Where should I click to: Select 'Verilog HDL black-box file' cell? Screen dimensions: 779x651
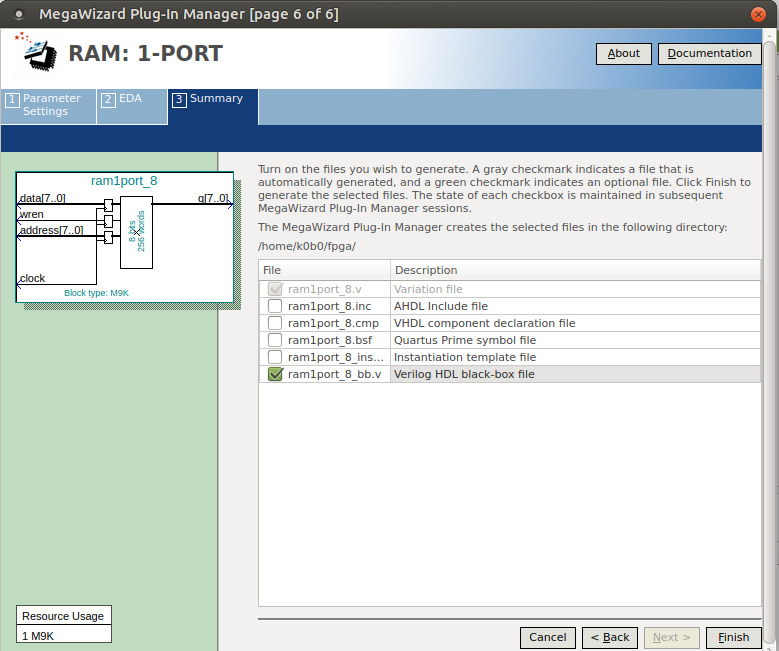tap(575, 374)
